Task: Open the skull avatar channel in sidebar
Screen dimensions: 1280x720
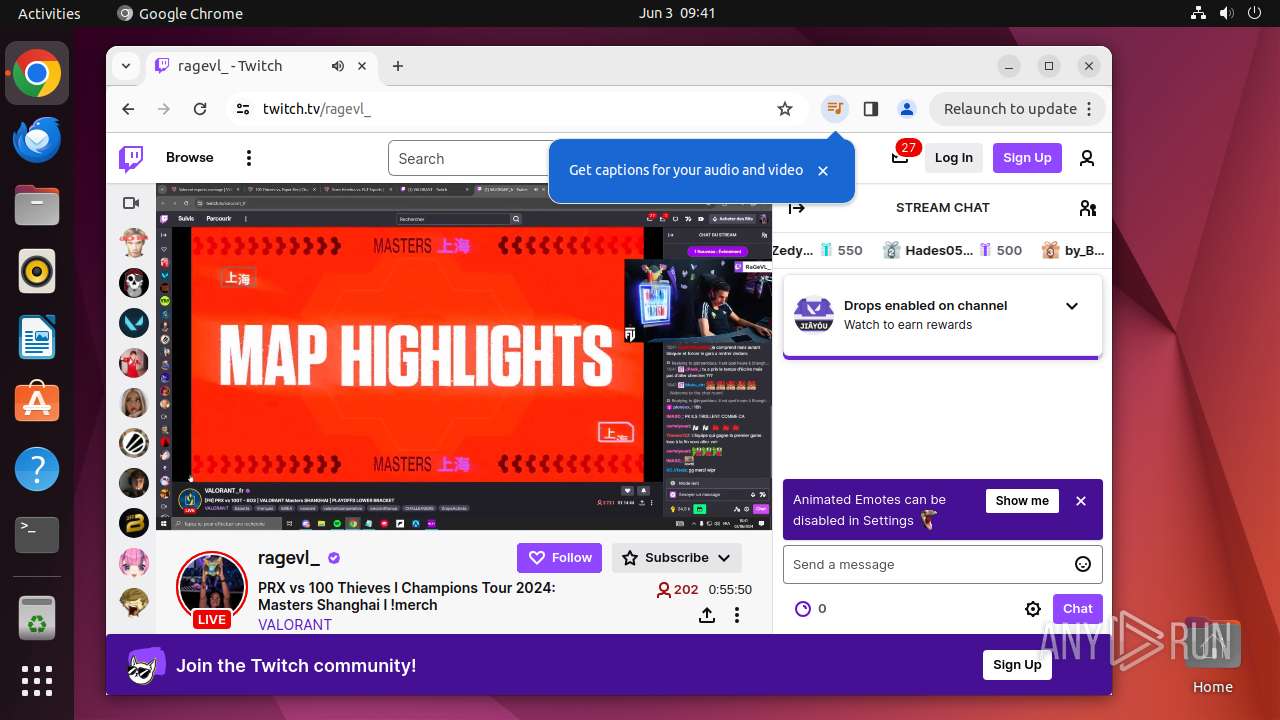Action: click(134, 283)
